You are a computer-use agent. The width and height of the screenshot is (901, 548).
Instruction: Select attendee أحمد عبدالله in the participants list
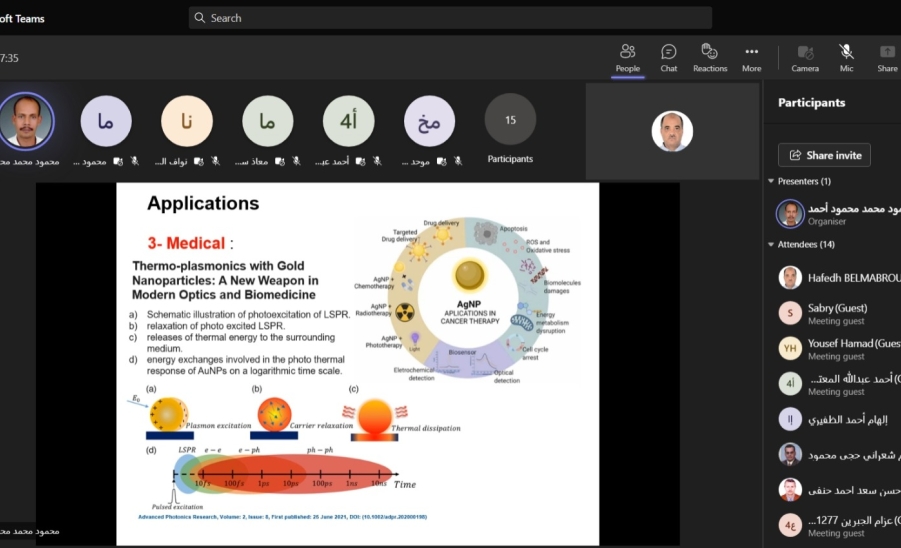point(839,384)
